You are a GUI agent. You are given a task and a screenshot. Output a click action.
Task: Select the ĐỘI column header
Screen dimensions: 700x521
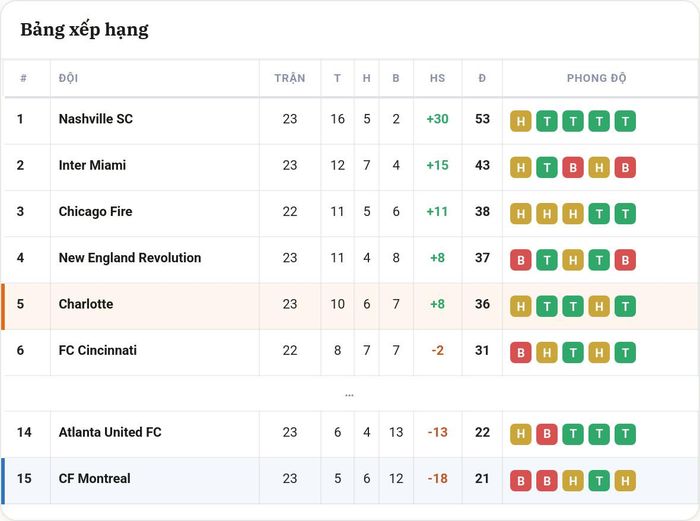(68, 78)
